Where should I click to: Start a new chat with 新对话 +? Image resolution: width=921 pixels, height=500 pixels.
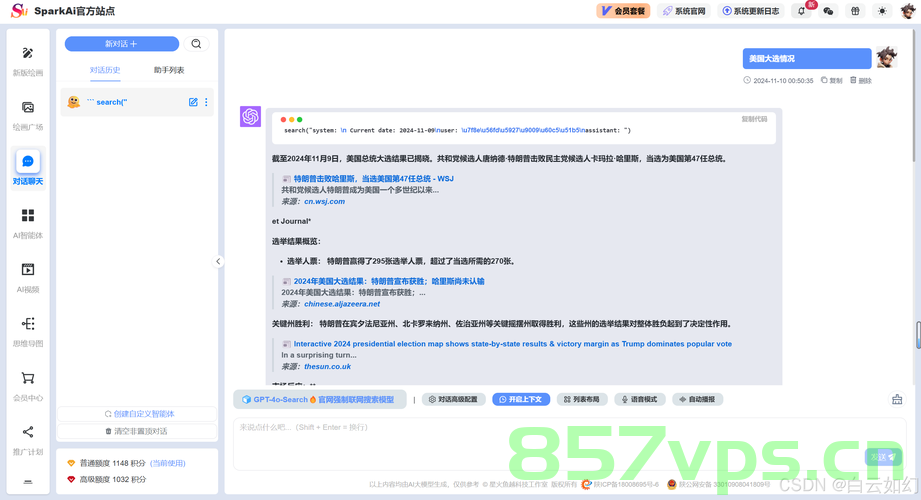[x=122, y=44]
